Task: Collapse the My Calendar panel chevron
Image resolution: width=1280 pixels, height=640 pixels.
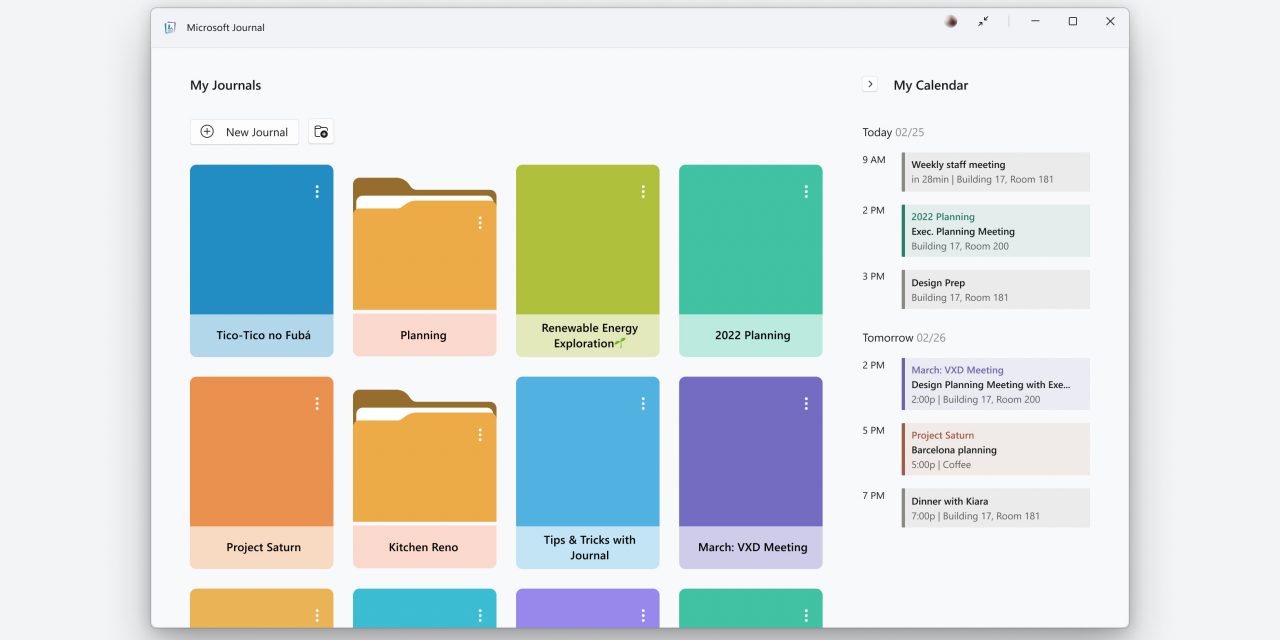Action: coord(870,85)
